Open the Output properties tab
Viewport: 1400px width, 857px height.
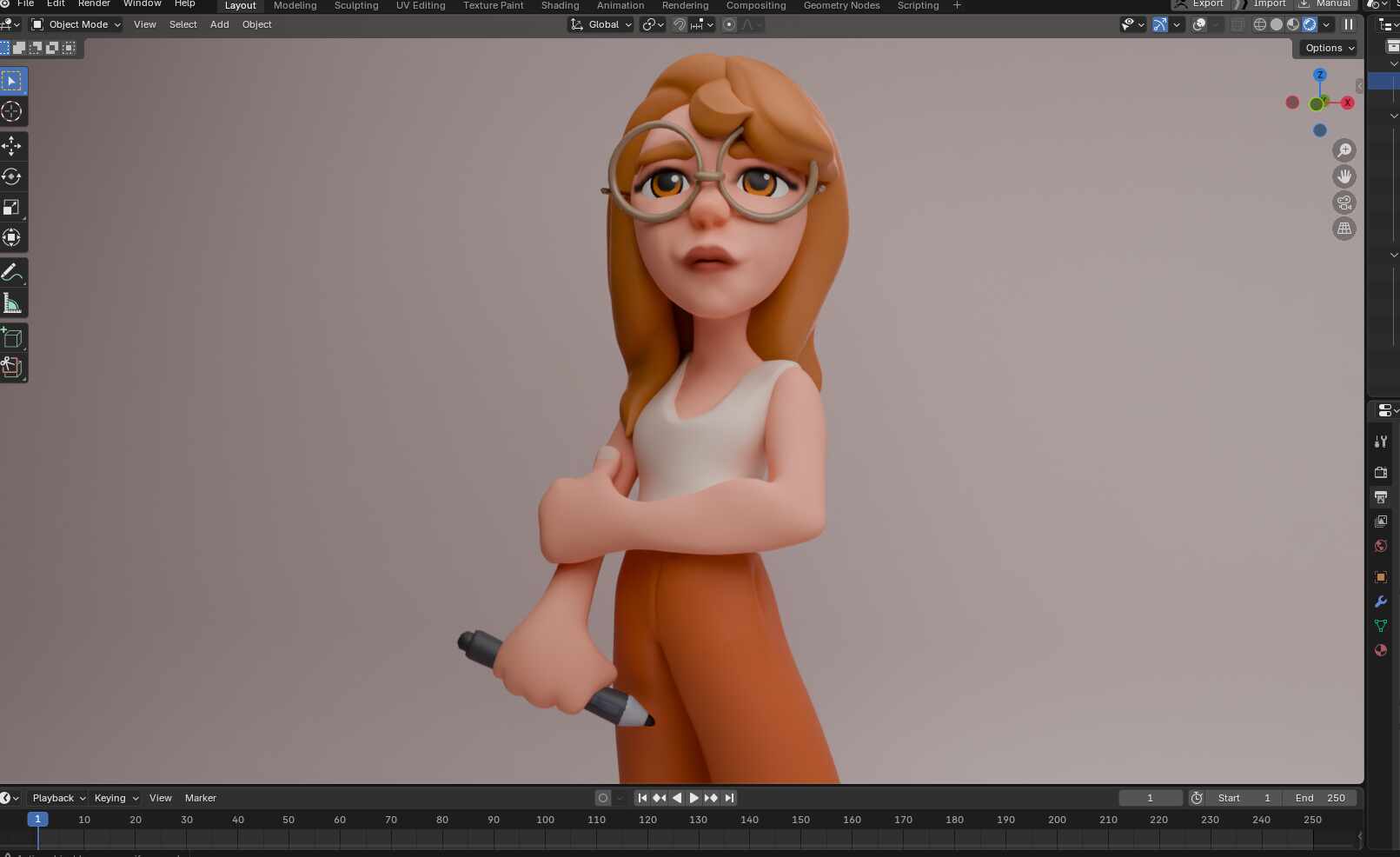(x=1381, y=497)
